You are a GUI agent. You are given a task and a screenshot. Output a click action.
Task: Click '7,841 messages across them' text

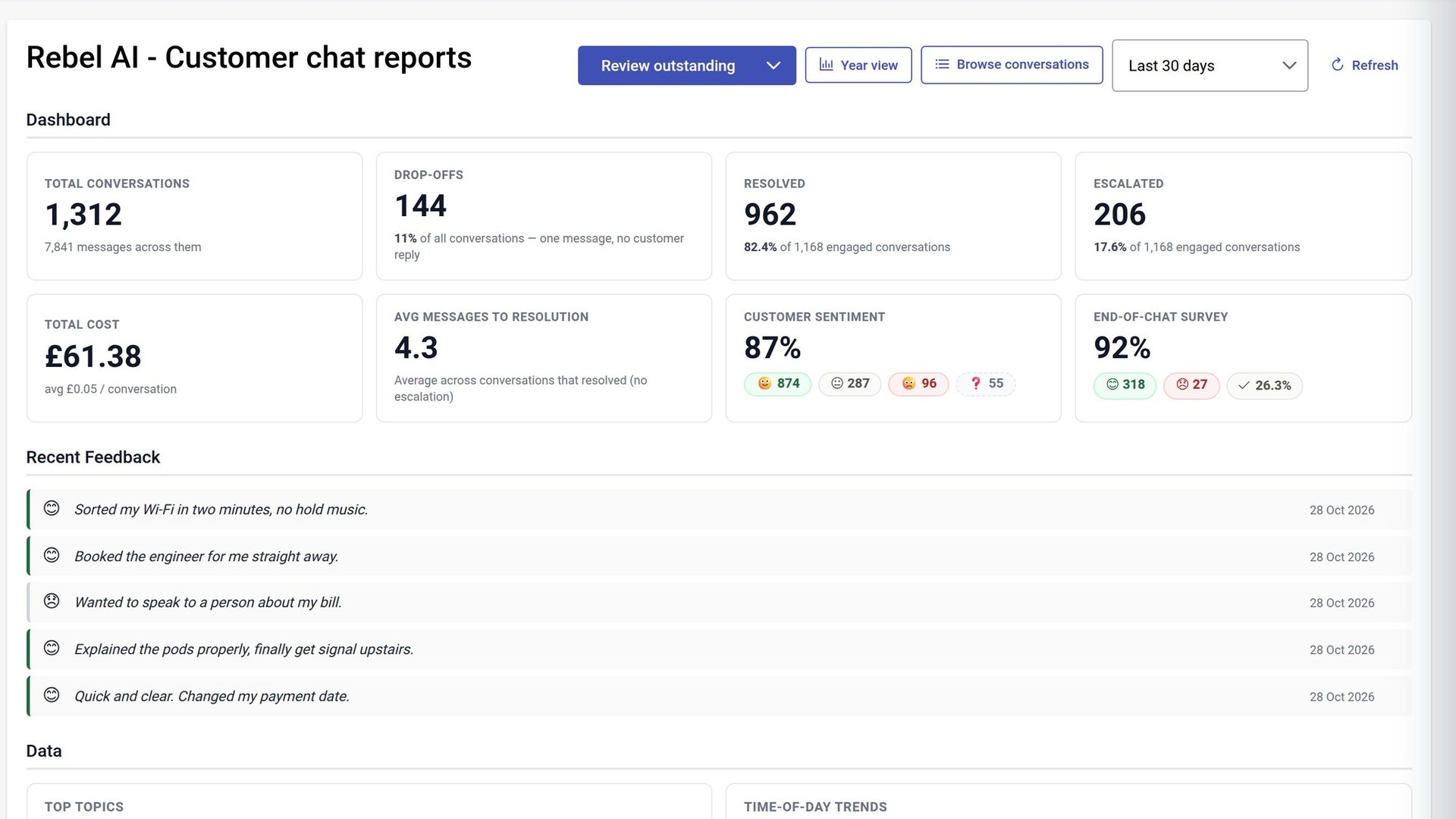123,247
